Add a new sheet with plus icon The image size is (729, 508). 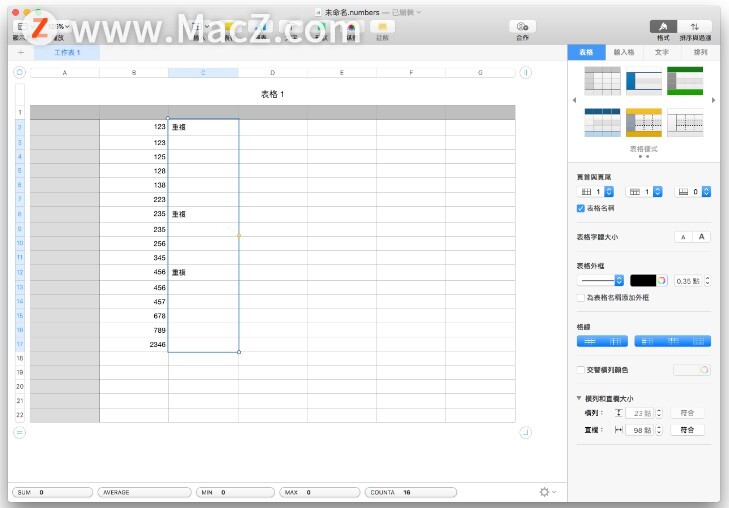click(20, 53)
